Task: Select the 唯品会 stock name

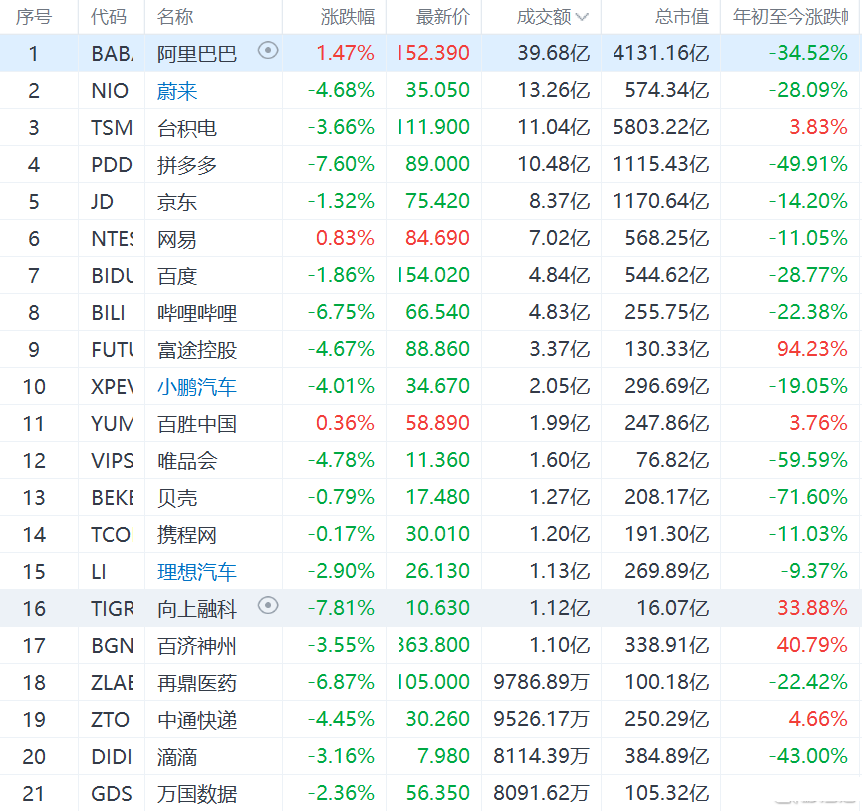Action: pyautogui.click(x=187, y=461)
